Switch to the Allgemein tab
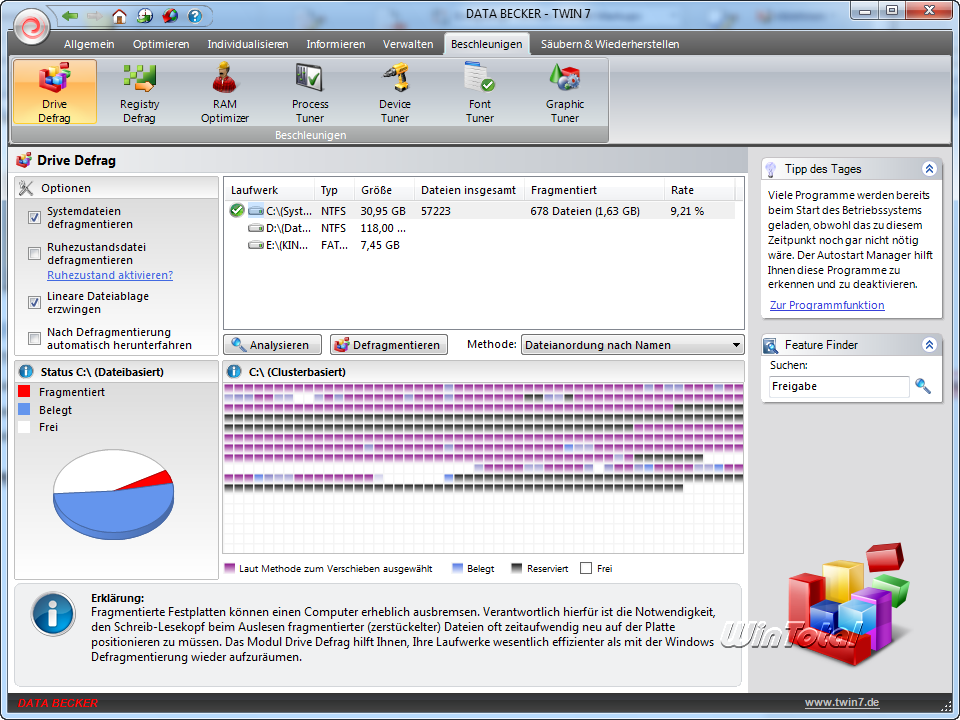This screenshot has height=720, width=960. 89,44
